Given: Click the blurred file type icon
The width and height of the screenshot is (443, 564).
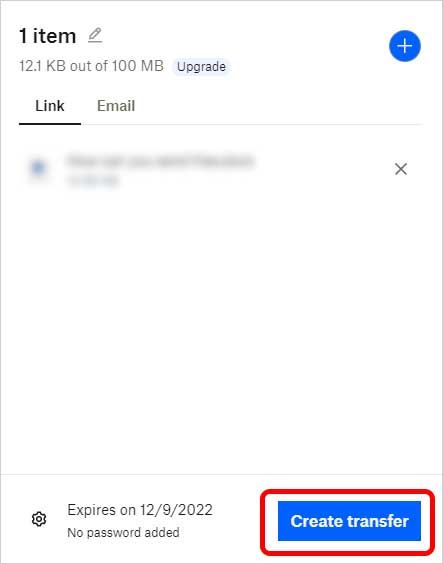Looking at the screenshot, I should tap(38, 167).
